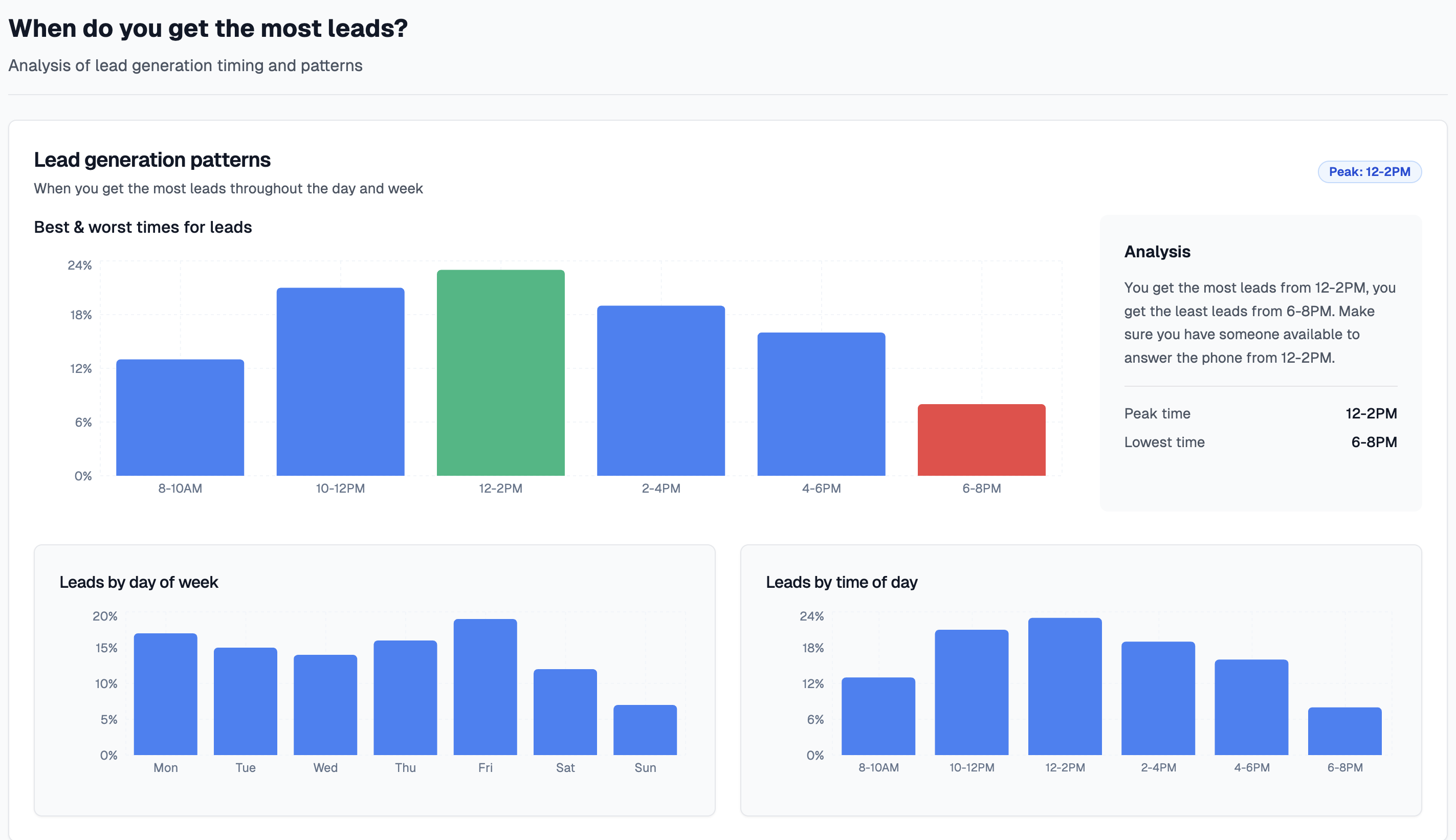Click the Analysis panel heading
The width and height of the screenshot is (1456, 840).
pyautogui.click(x=1157, y=252)
